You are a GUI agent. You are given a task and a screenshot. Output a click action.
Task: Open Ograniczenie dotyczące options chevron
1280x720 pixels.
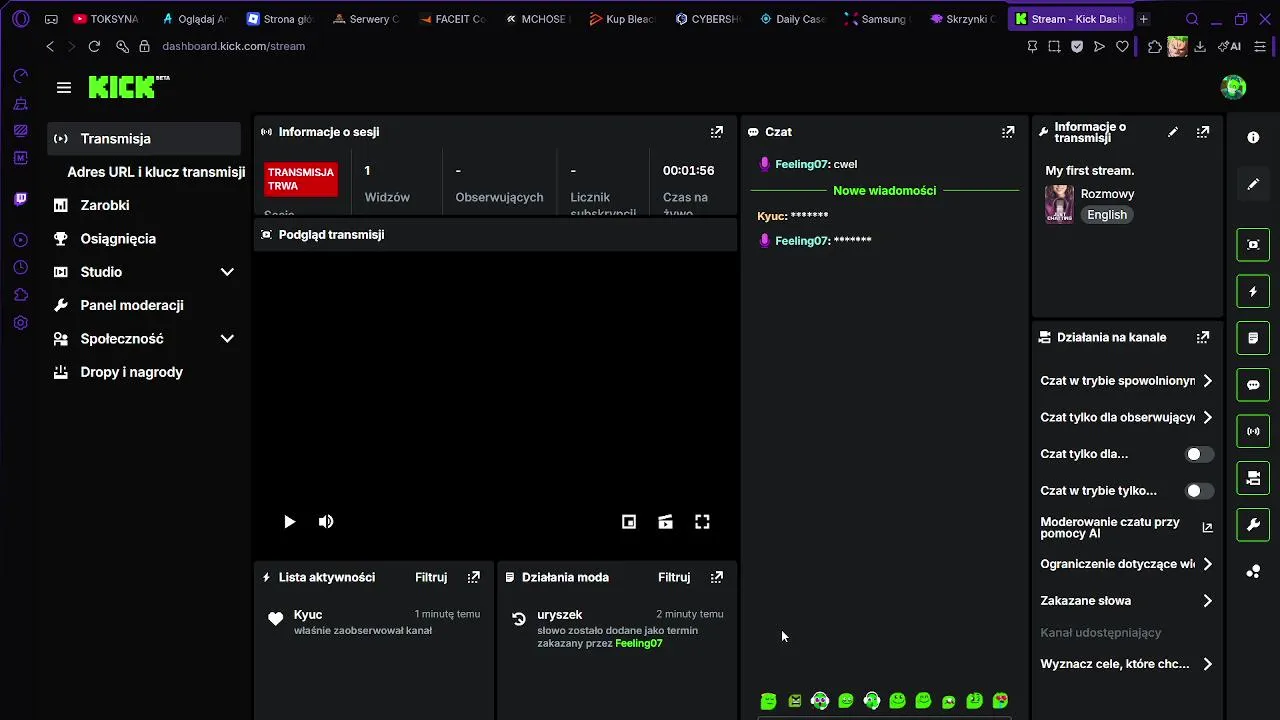point(1207,564)
